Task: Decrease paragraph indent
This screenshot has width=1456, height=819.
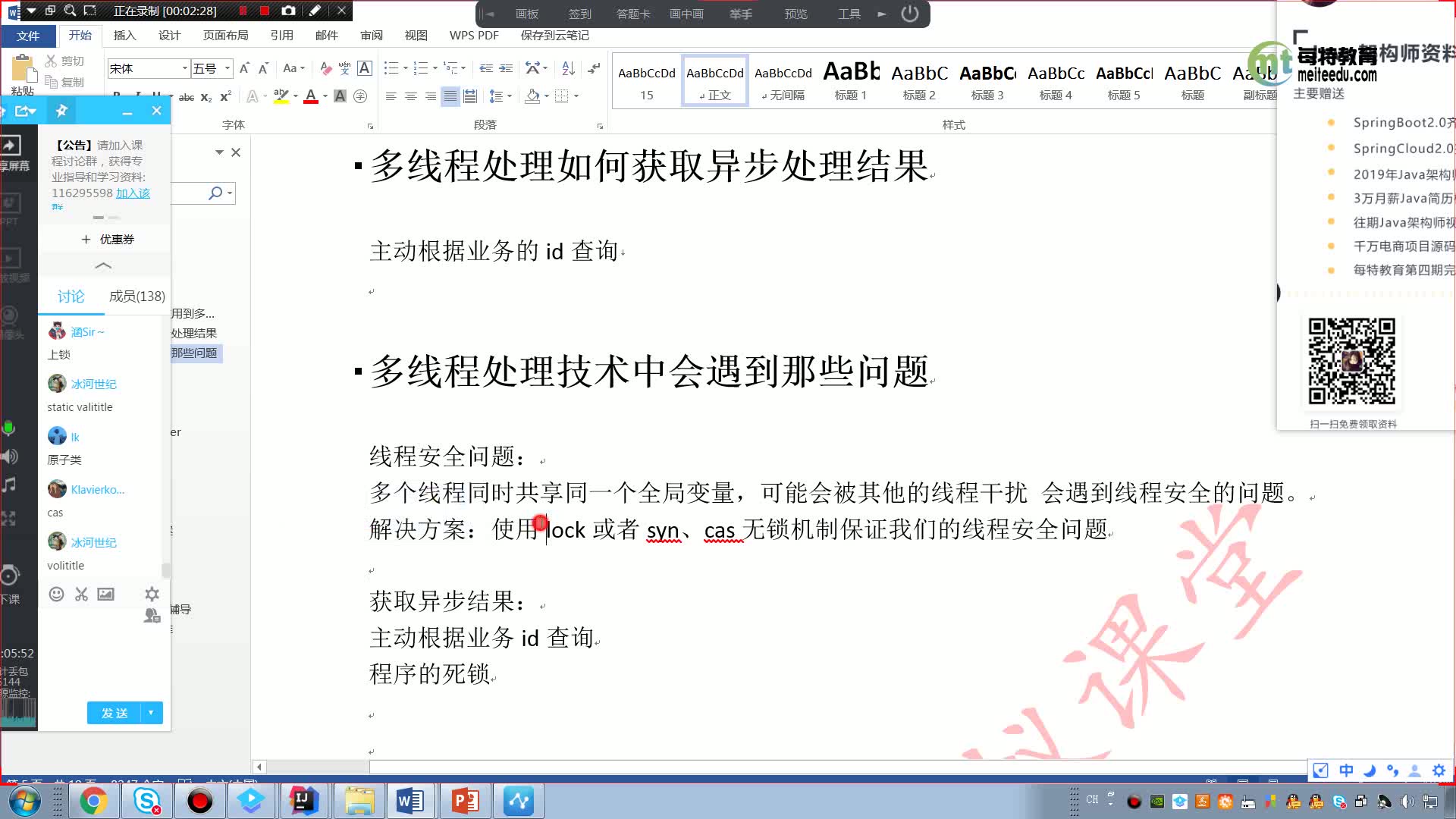Action: click(x=486, y=68)
